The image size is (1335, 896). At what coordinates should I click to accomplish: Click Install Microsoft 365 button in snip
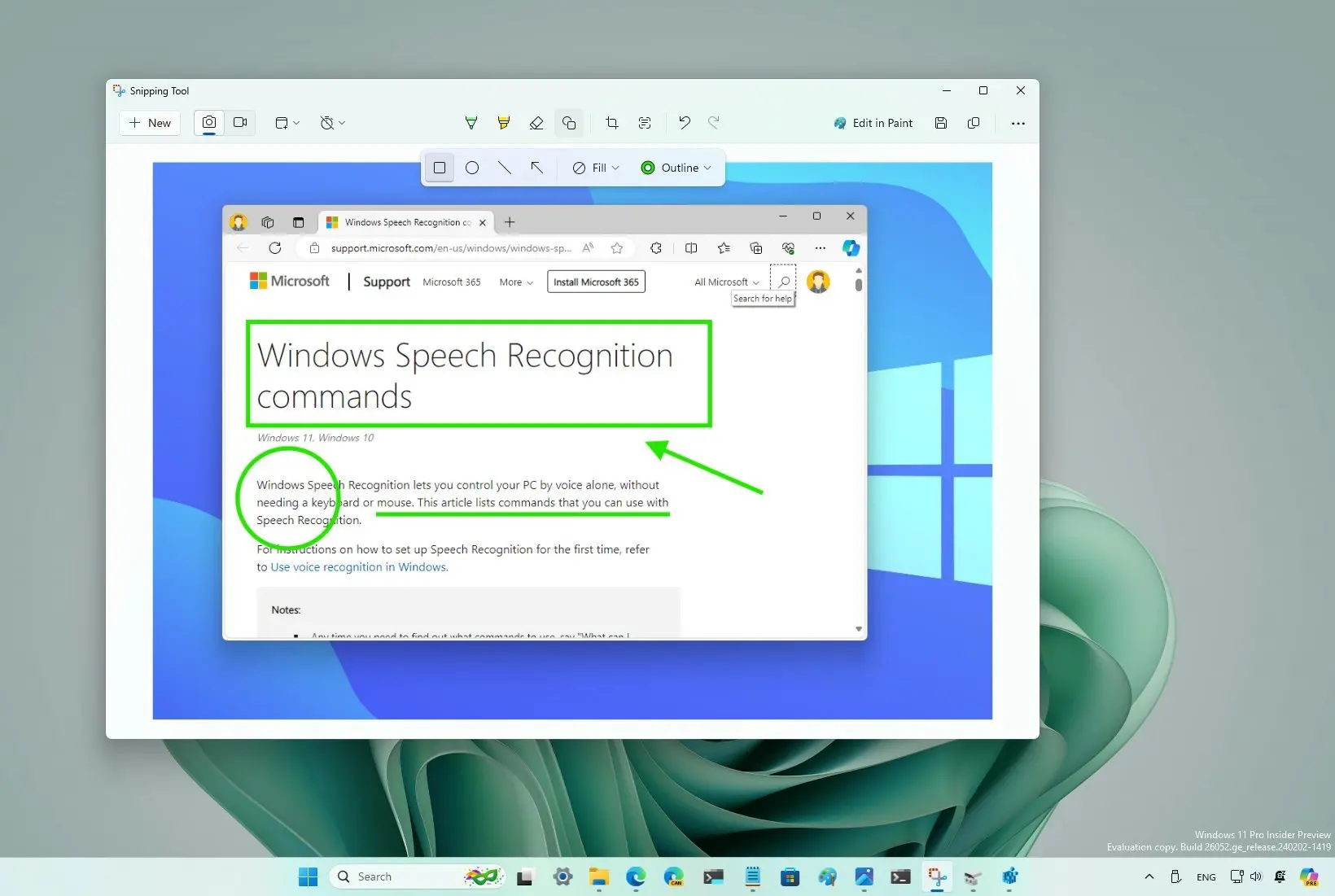click(596, 282)
